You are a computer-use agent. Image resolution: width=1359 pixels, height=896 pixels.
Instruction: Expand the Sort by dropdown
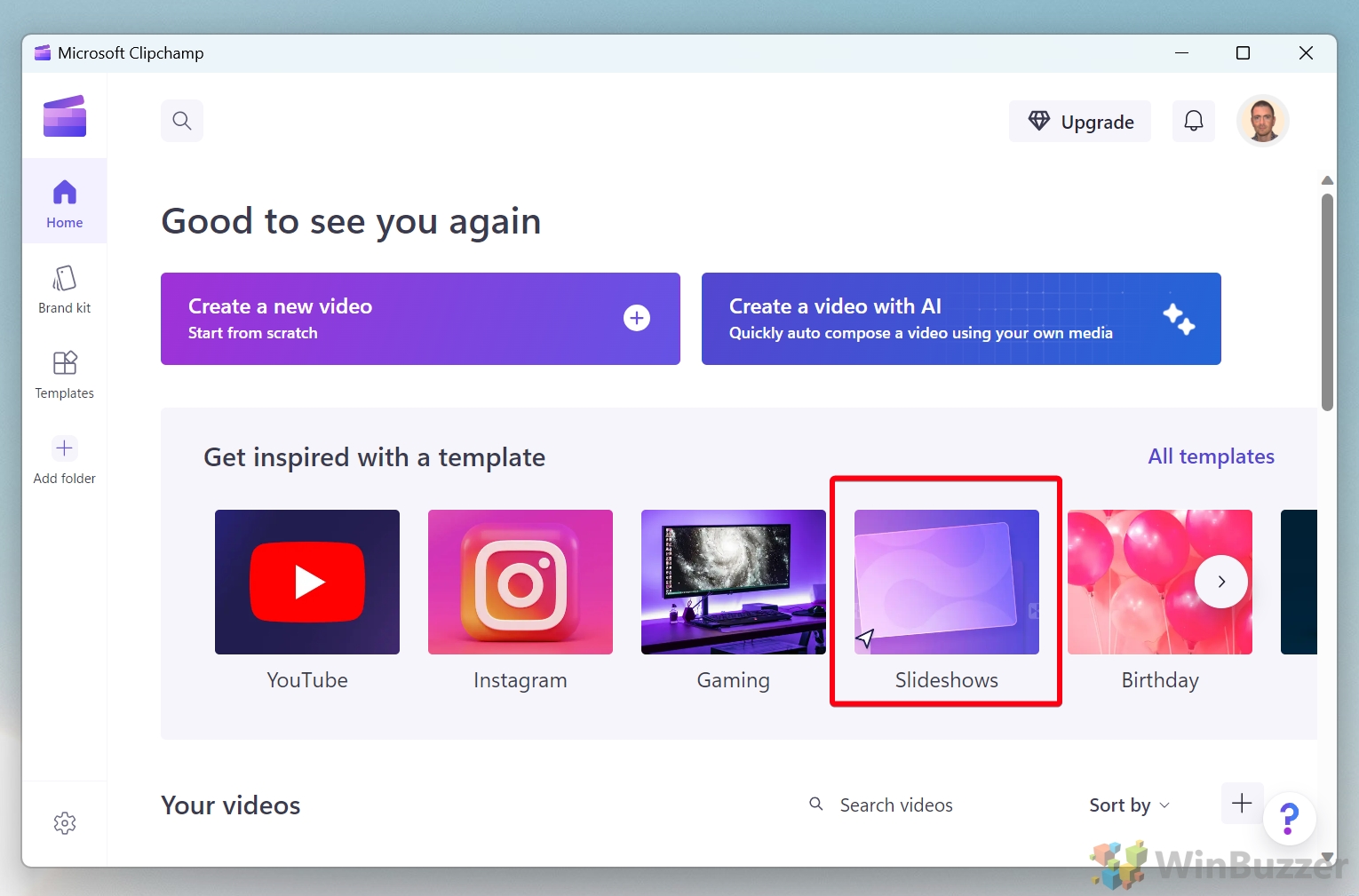(x=1130, y=805)
